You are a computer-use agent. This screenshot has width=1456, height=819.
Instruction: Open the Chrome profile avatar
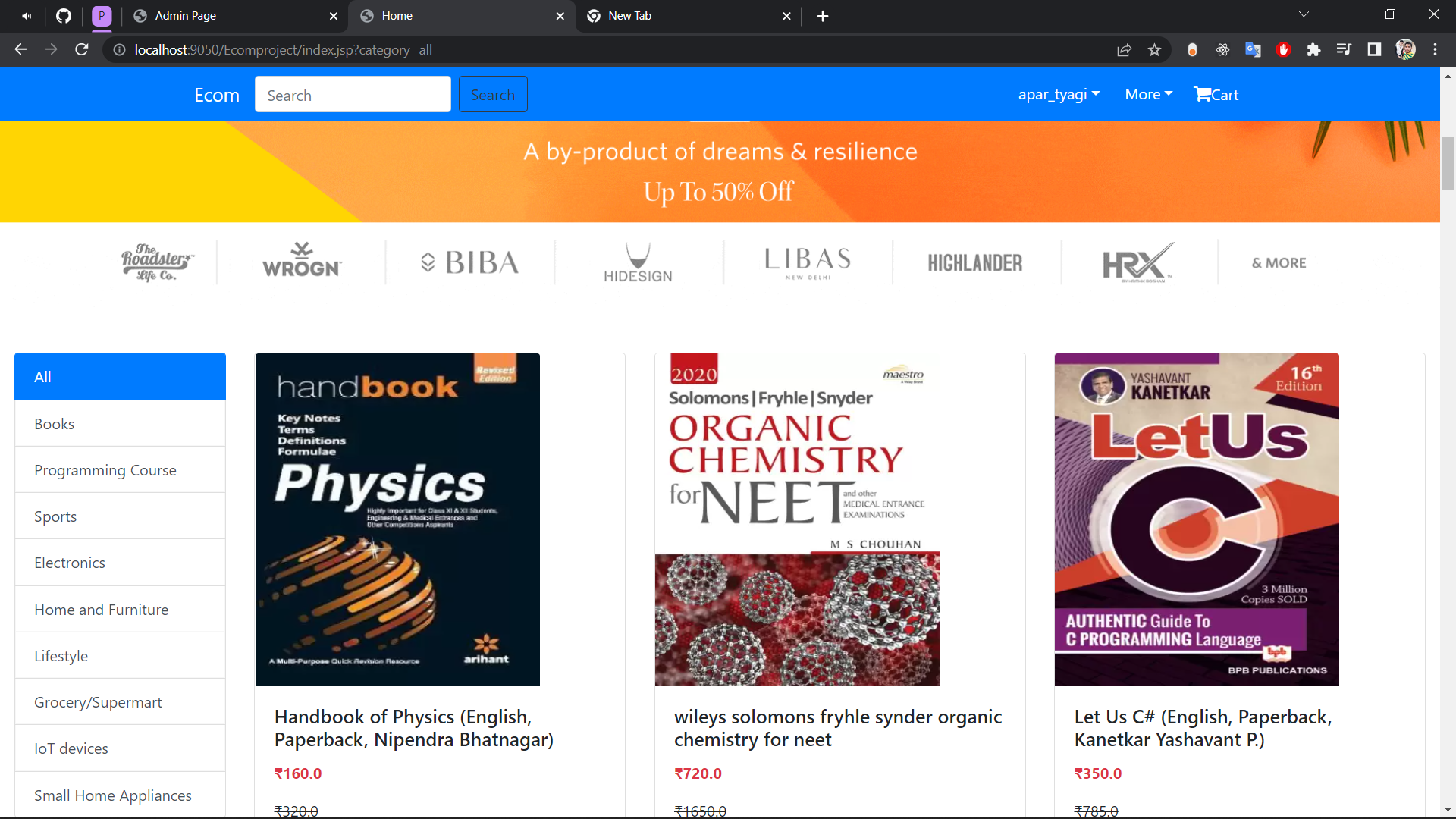[x=1405, y=50]
